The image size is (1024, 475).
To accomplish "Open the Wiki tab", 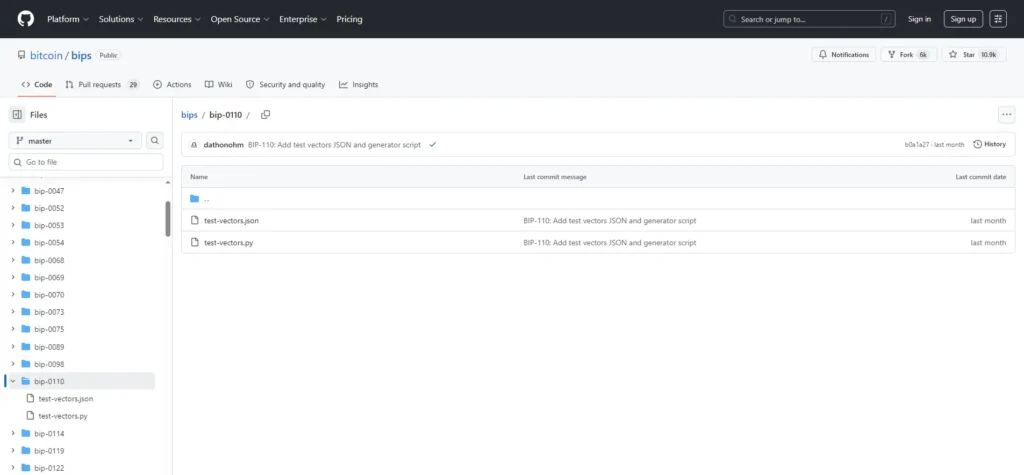I will [x=218, y=84].
